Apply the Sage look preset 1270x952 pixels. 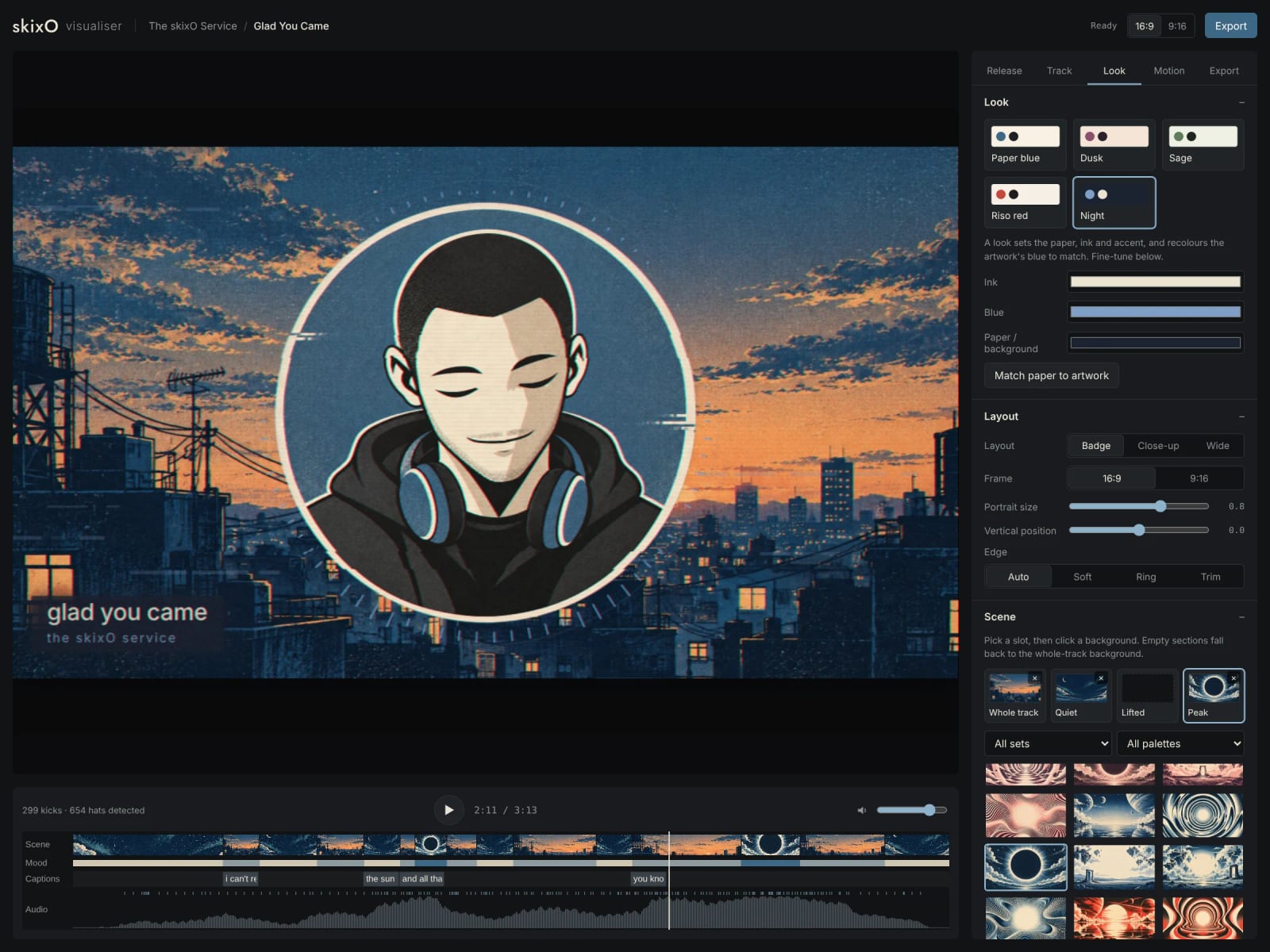pos(1203,144)
